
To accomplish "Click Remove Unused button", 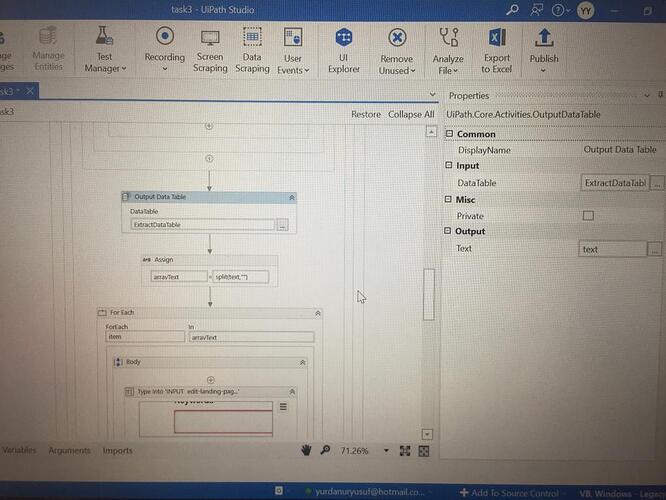I will (x=397, y=52).
